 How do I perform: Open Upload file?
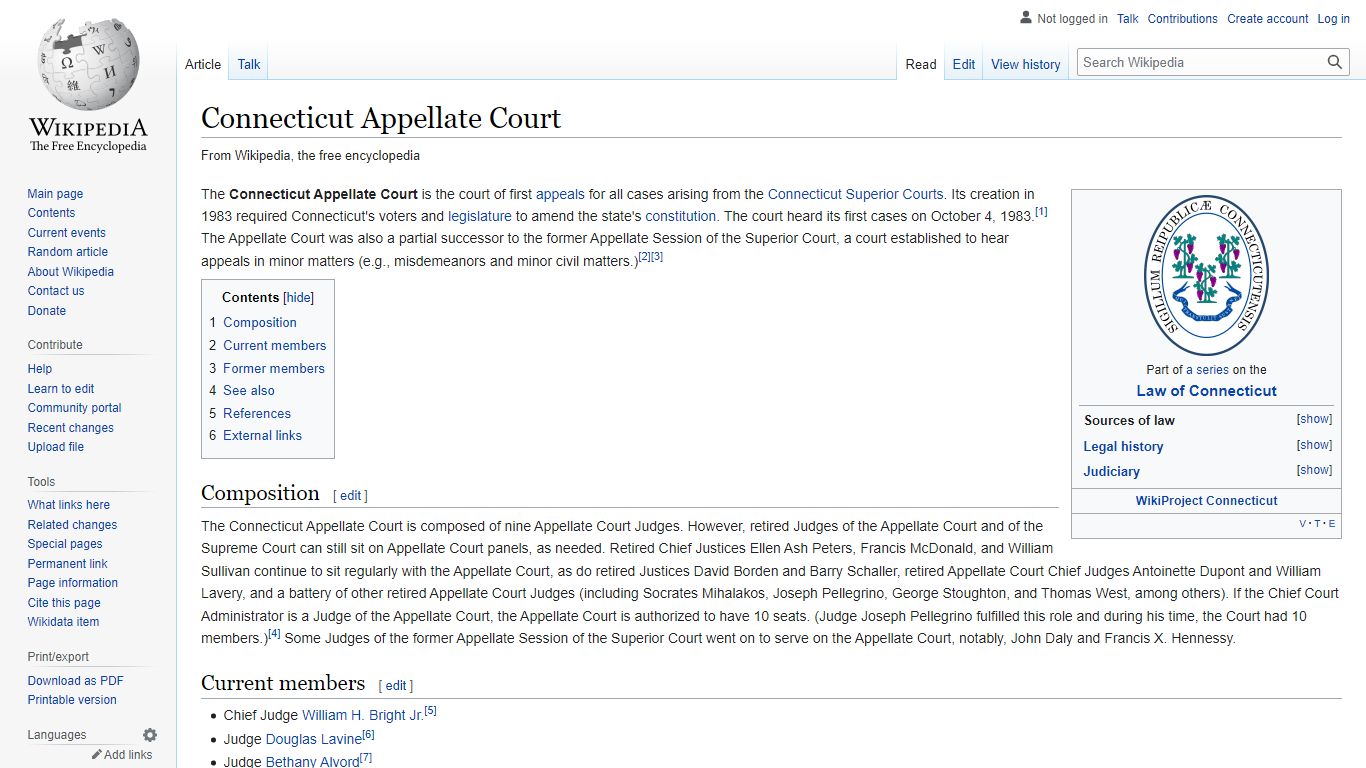pos(56,447)
